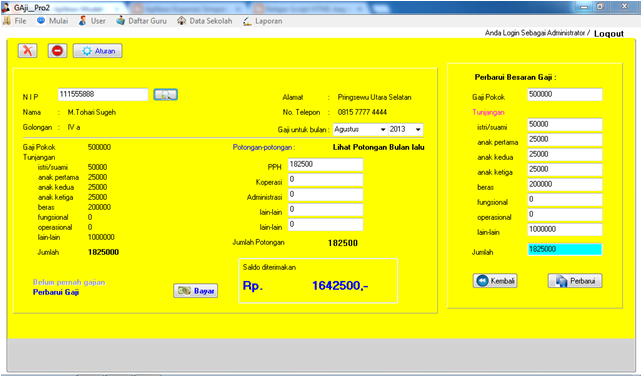Click the bold Jumlah value 1825000 on left
642x377 pixels.
103,252
